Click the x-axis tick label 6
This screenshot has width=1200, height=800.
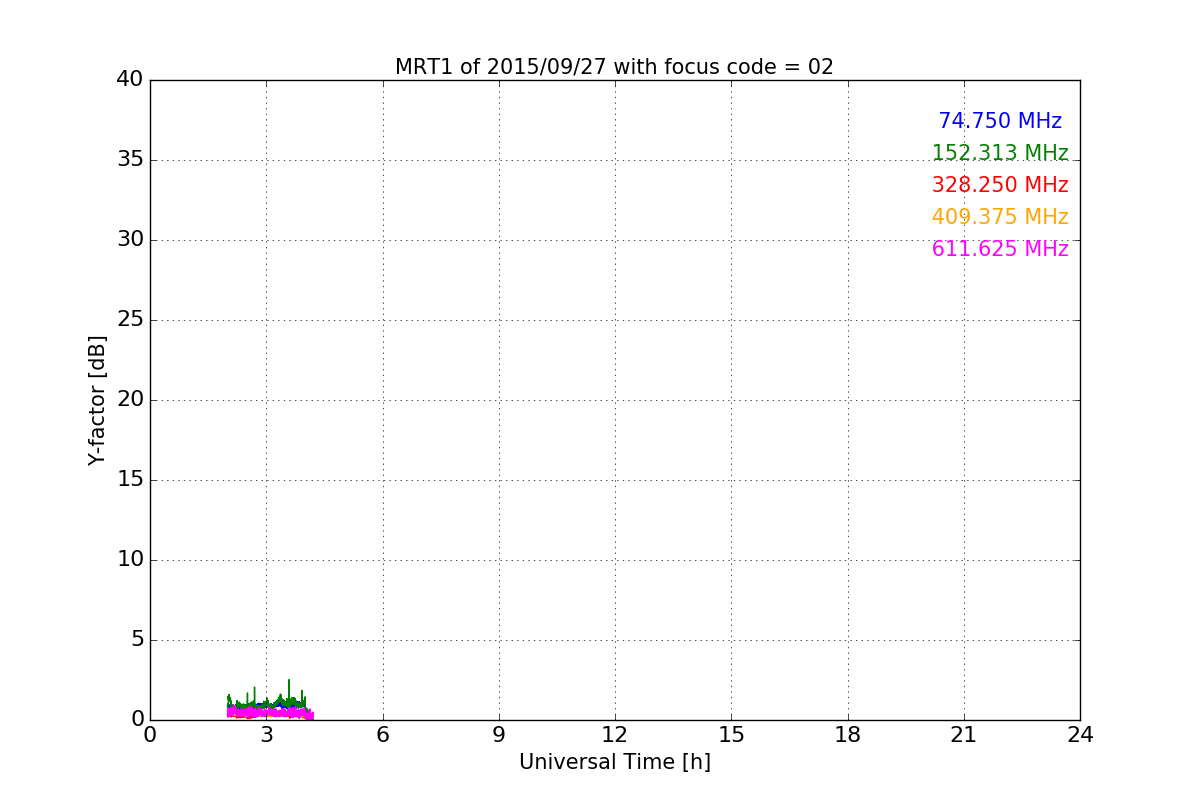[383, 735]
